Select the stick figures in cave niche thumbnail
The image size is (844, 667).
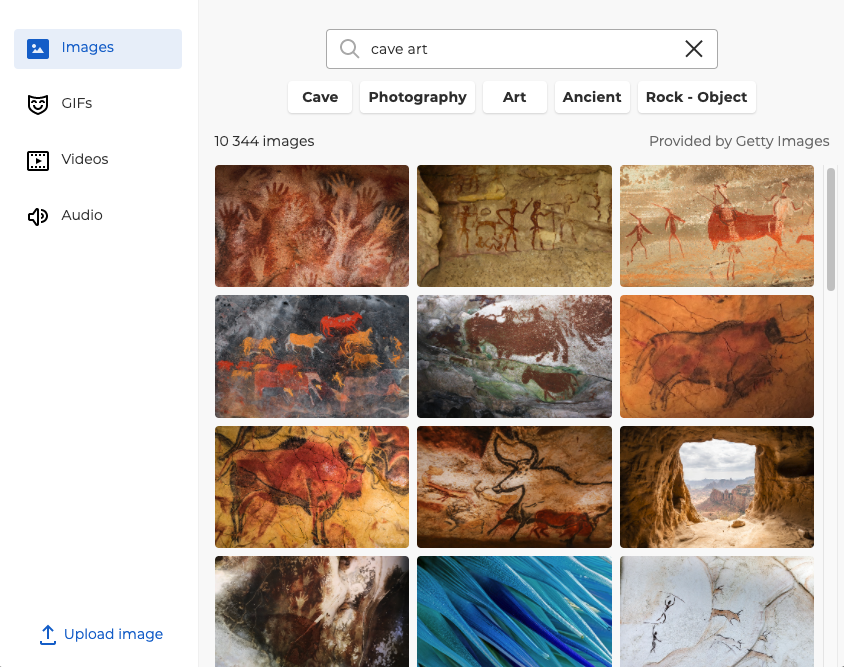[515, 226]
